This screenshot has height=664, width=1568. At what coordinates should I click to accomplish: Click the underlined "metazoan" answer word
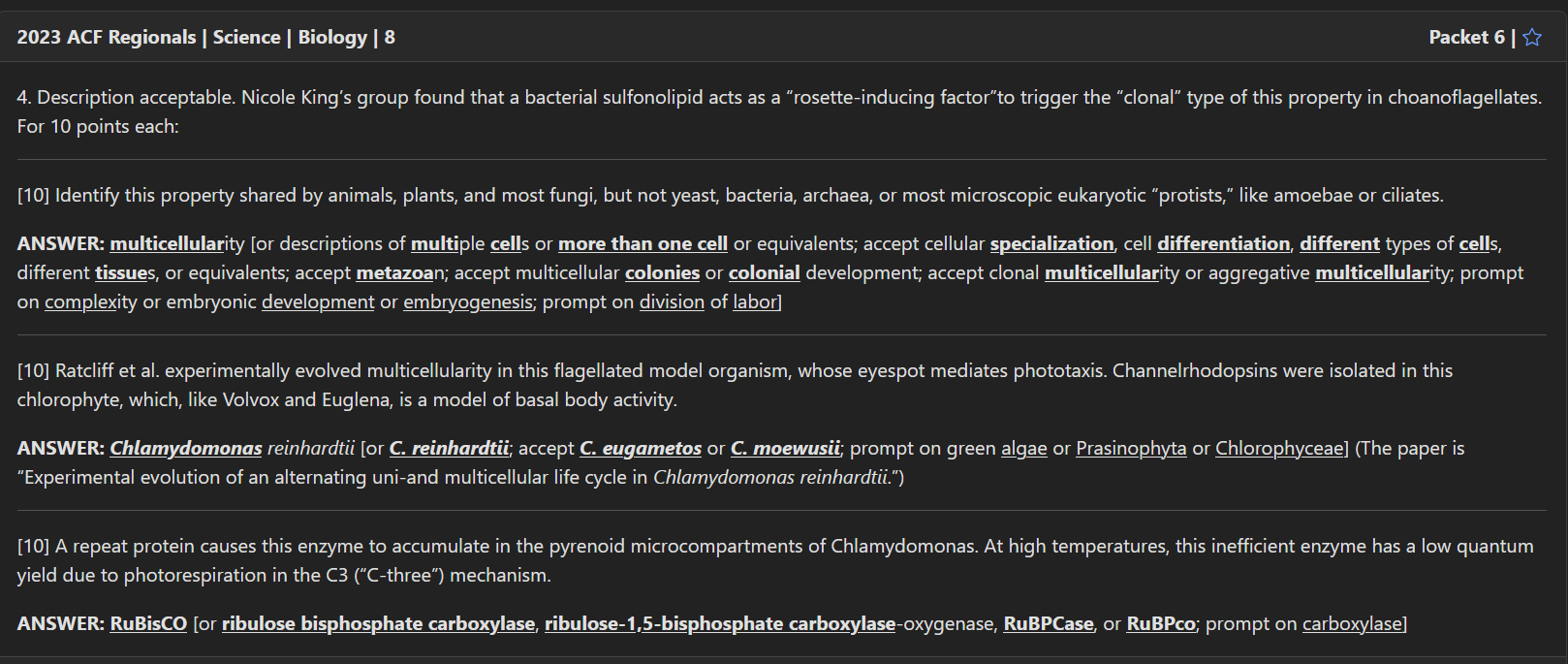click(x=395, y=273)
